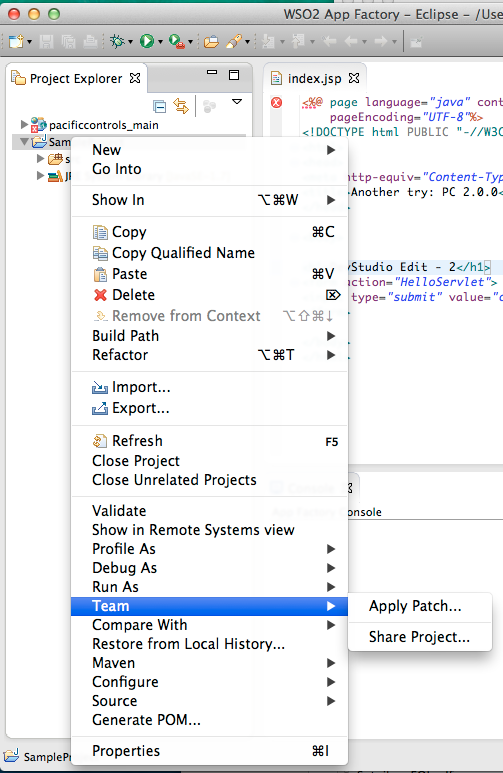Choose Close Project

click(209, 461)
